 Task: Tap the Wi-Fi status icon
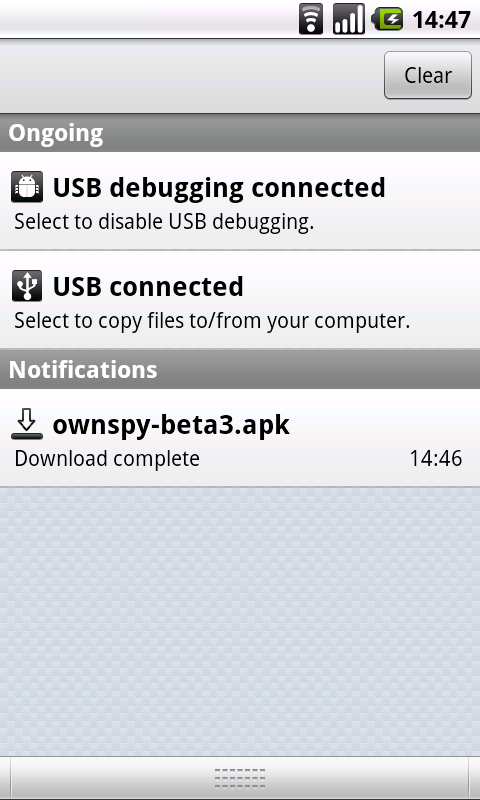click(311, 20)
